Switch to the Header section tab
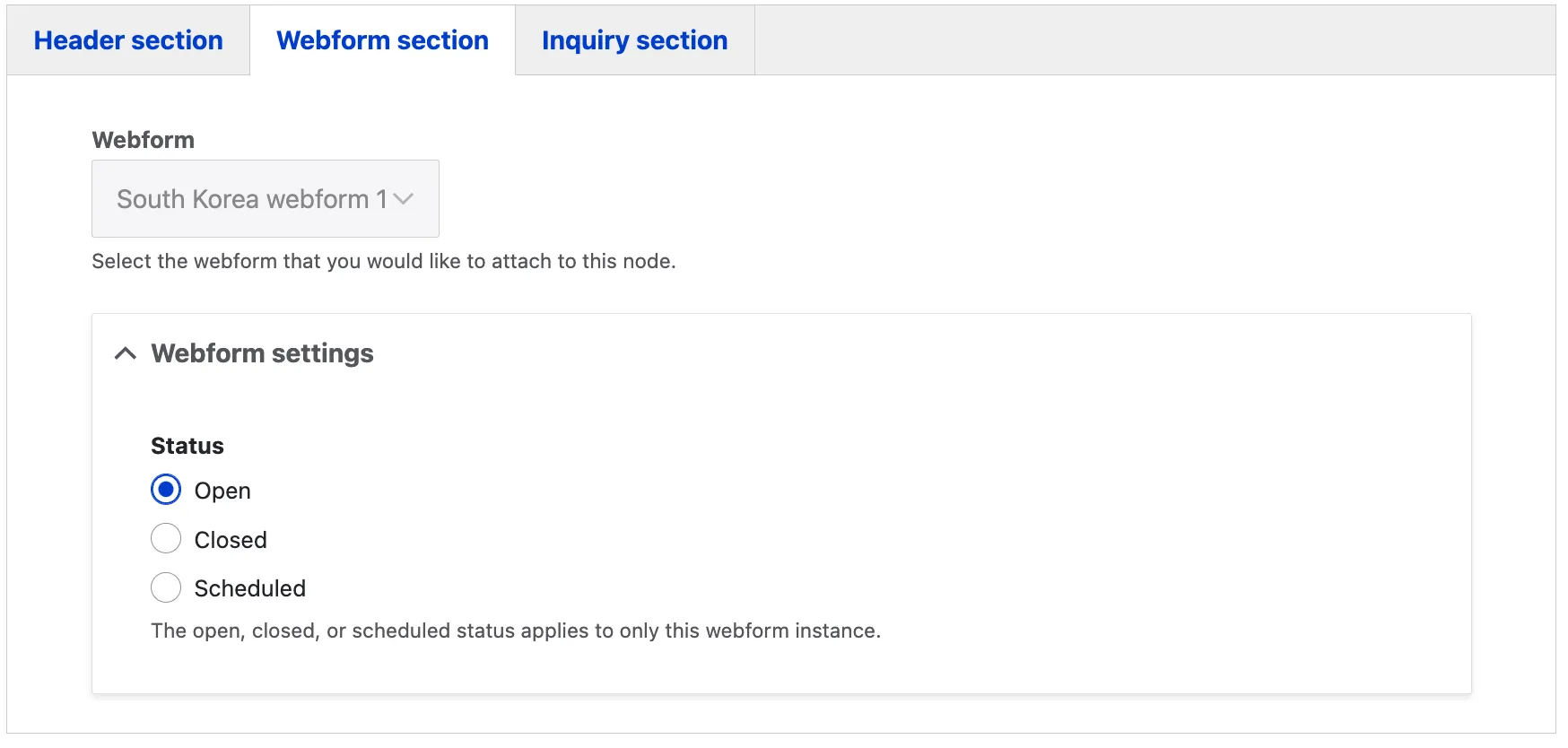This screenshot has width=1568, height=748. (x=128, y=40)
